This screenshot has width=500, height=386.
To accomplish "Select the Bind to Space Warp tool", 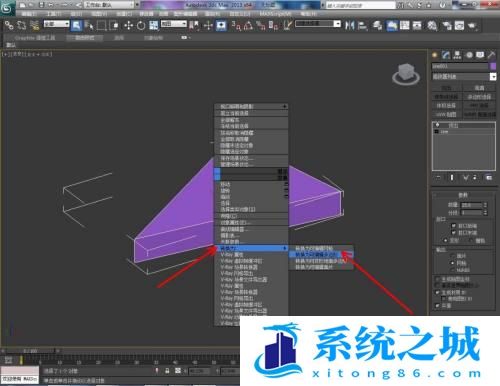I will (34, 25).
